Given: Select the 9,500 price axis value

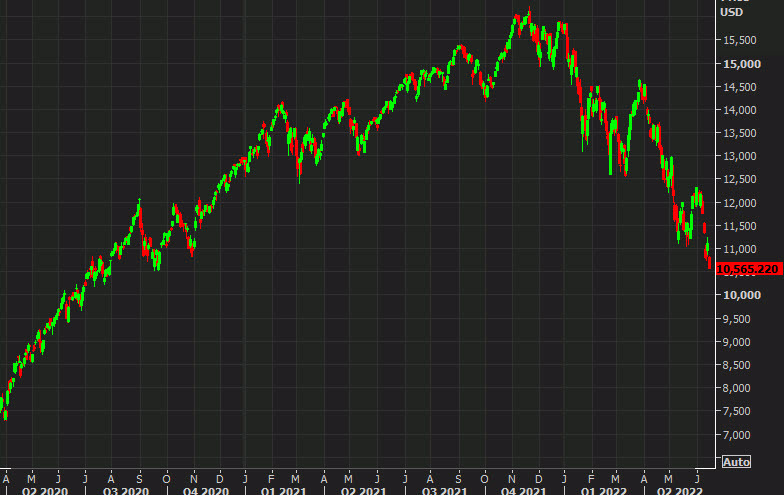Looking at the screenshot, I should (737, 319).
